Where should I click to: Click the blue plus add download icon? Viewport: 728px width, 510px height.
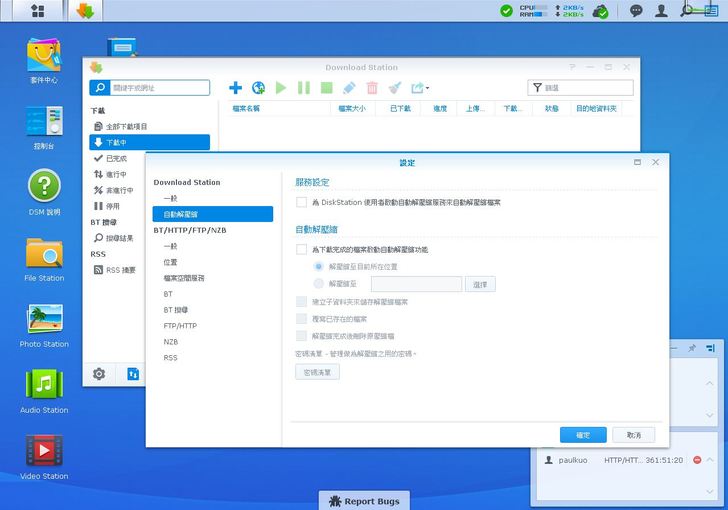click(x=236, y=88)
